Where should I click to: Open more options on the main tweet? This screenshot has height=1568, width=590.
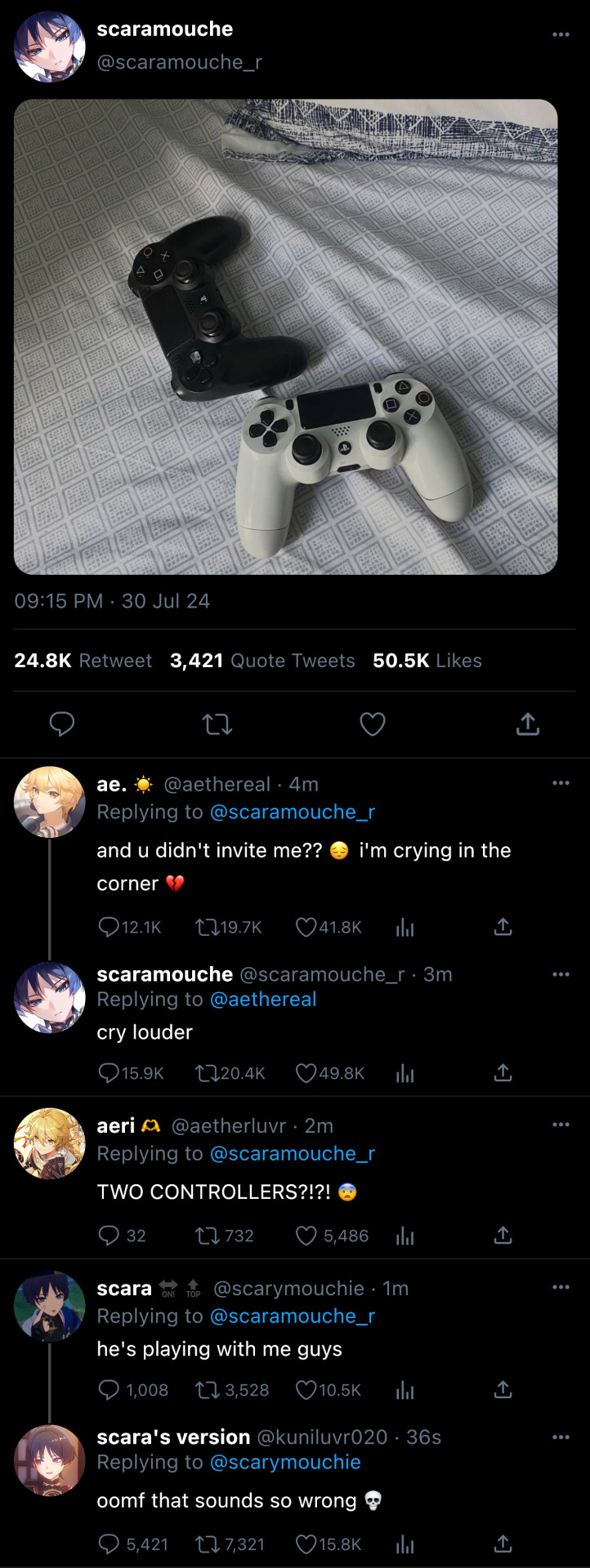click(561, 34)
